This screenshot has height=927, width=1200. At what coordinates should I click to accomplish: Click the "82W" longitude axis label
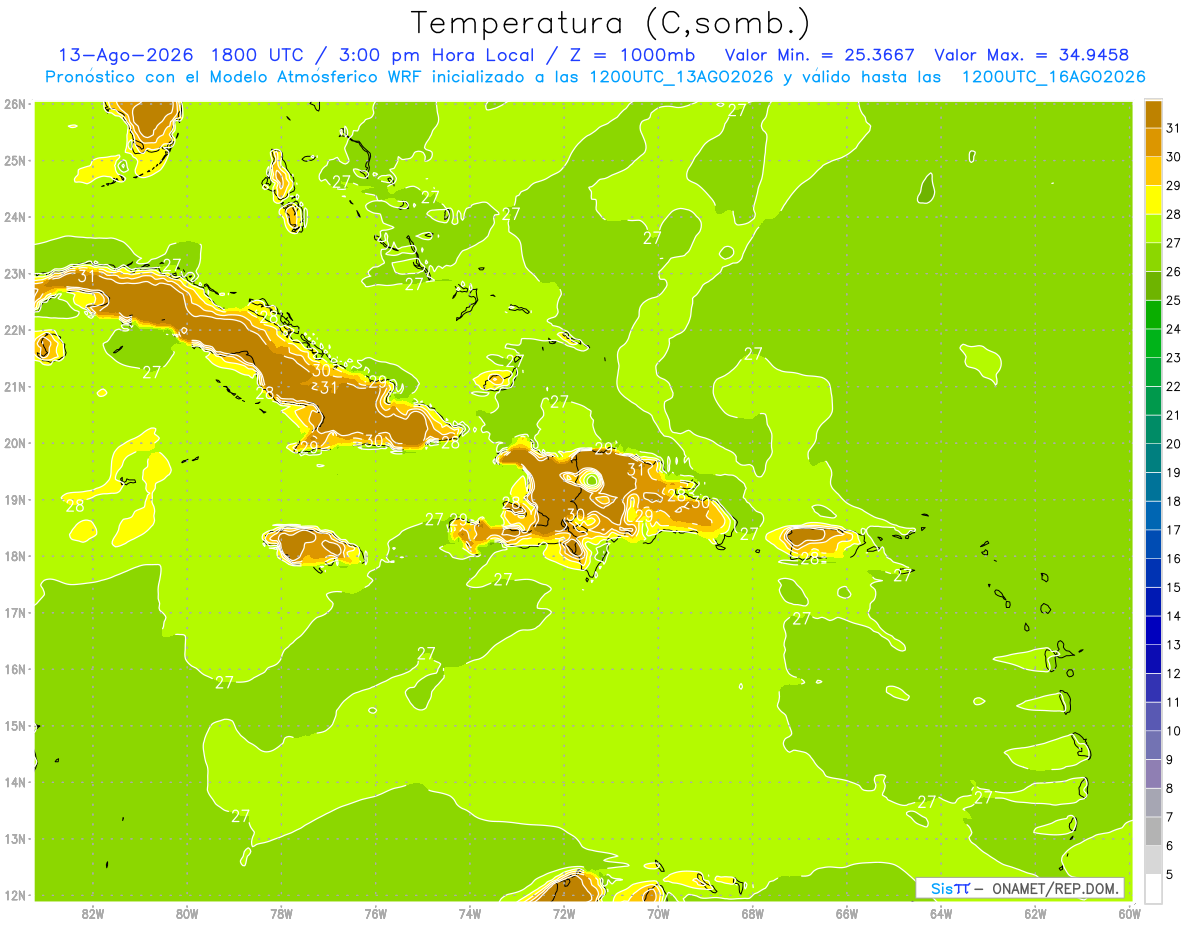point(93,913)
